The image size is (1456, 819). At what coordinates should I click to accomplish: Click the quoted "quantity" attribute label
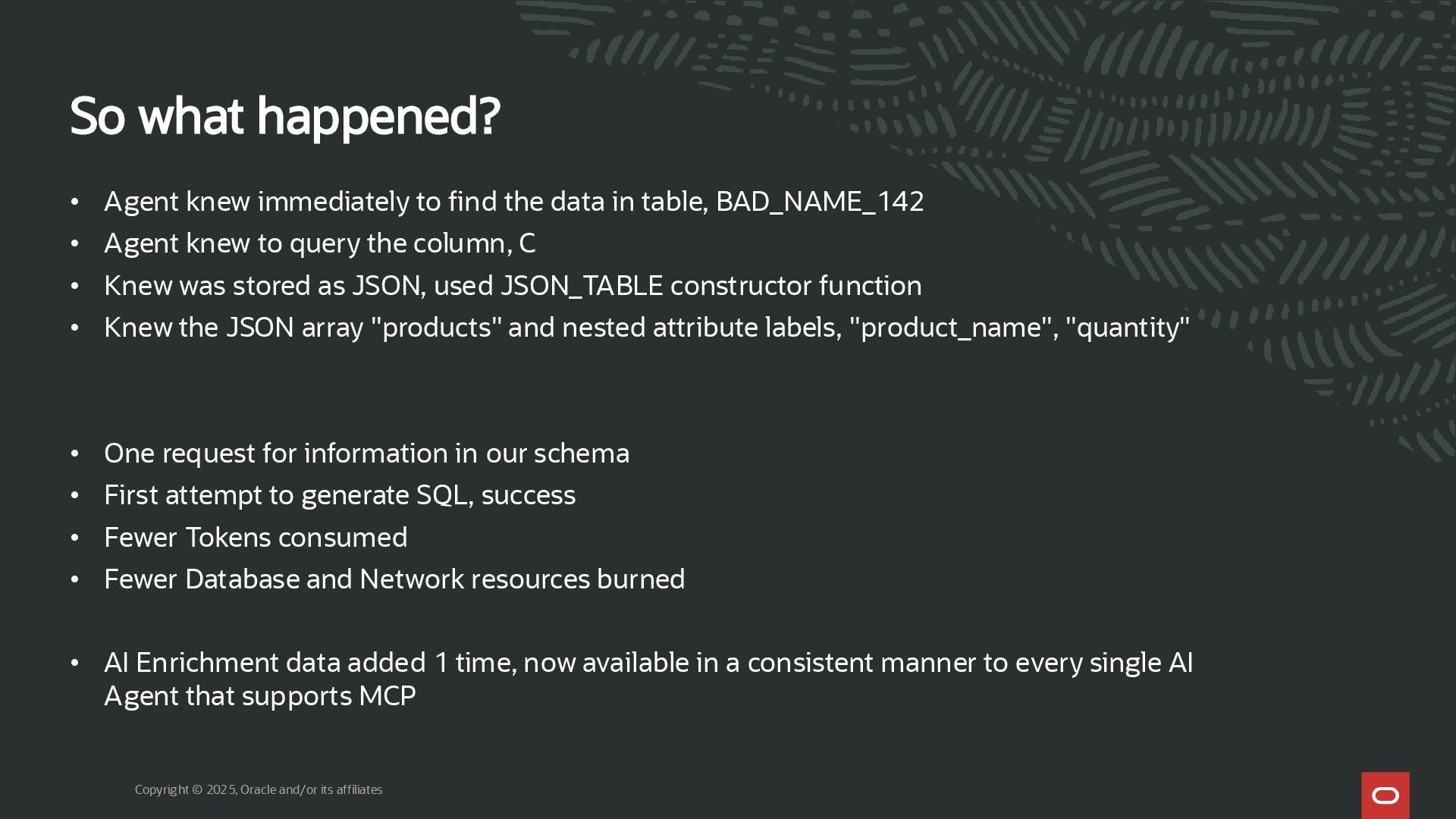[x=1128, y=328]
